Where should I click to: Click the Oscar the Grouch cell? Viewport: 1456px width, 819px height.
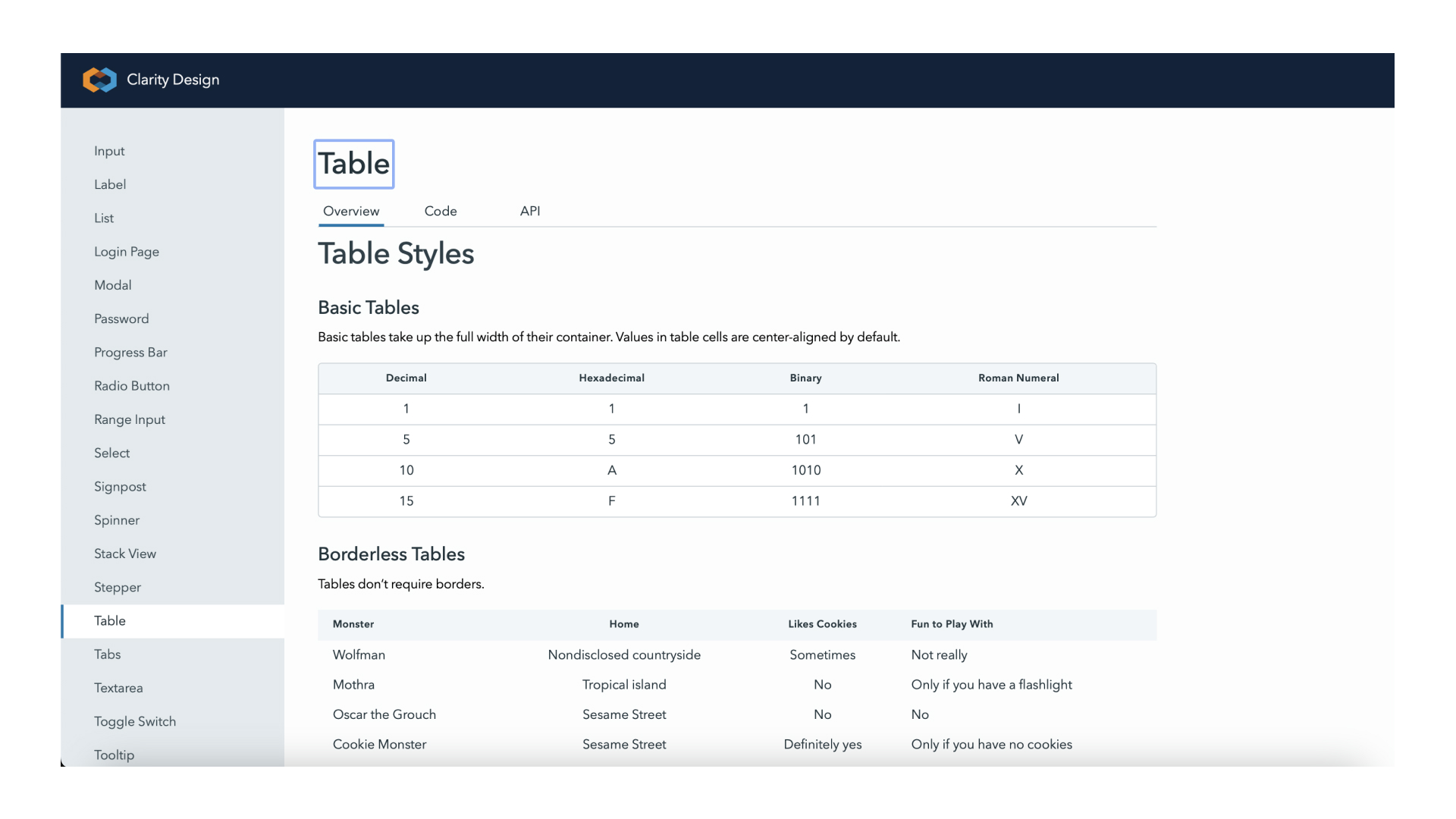point(384,714)
